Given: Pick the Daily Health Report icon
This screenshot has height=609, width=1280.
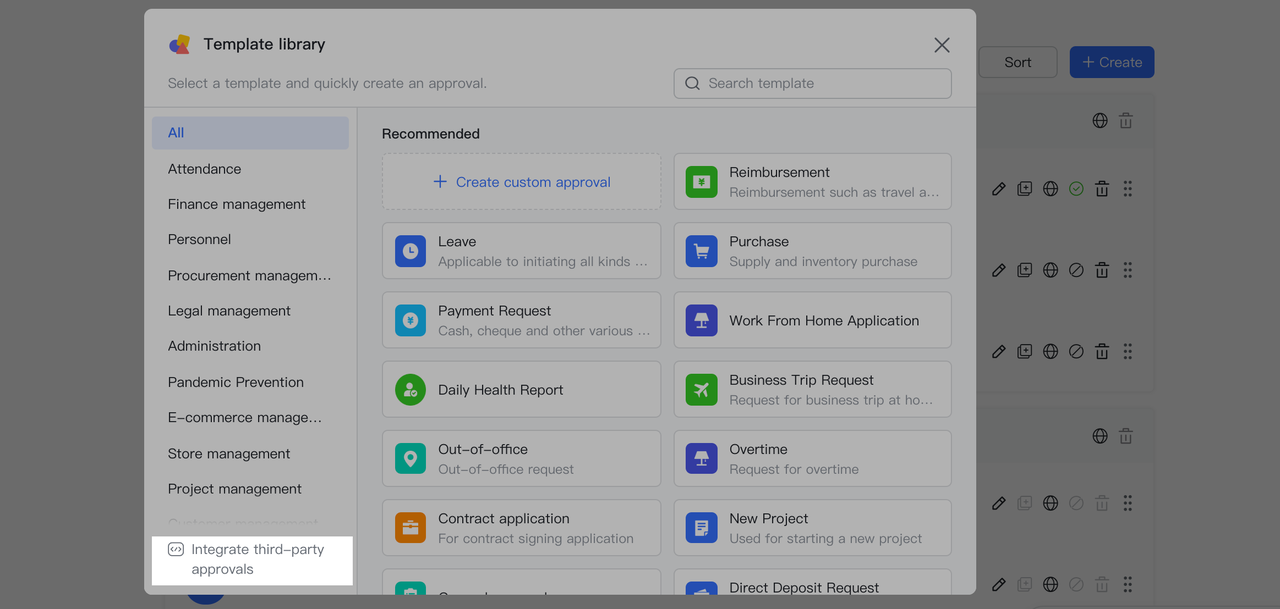Looking at the screenshot, I should (410, 390).
